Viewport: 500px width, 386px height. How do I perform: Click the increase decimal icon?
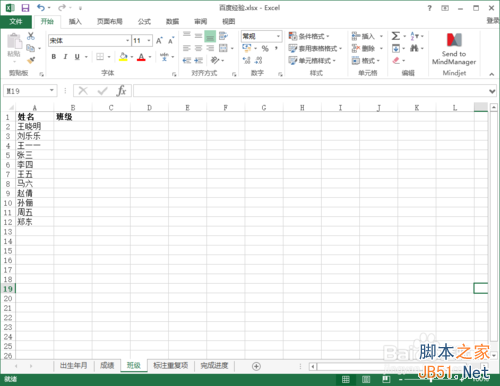246,60
